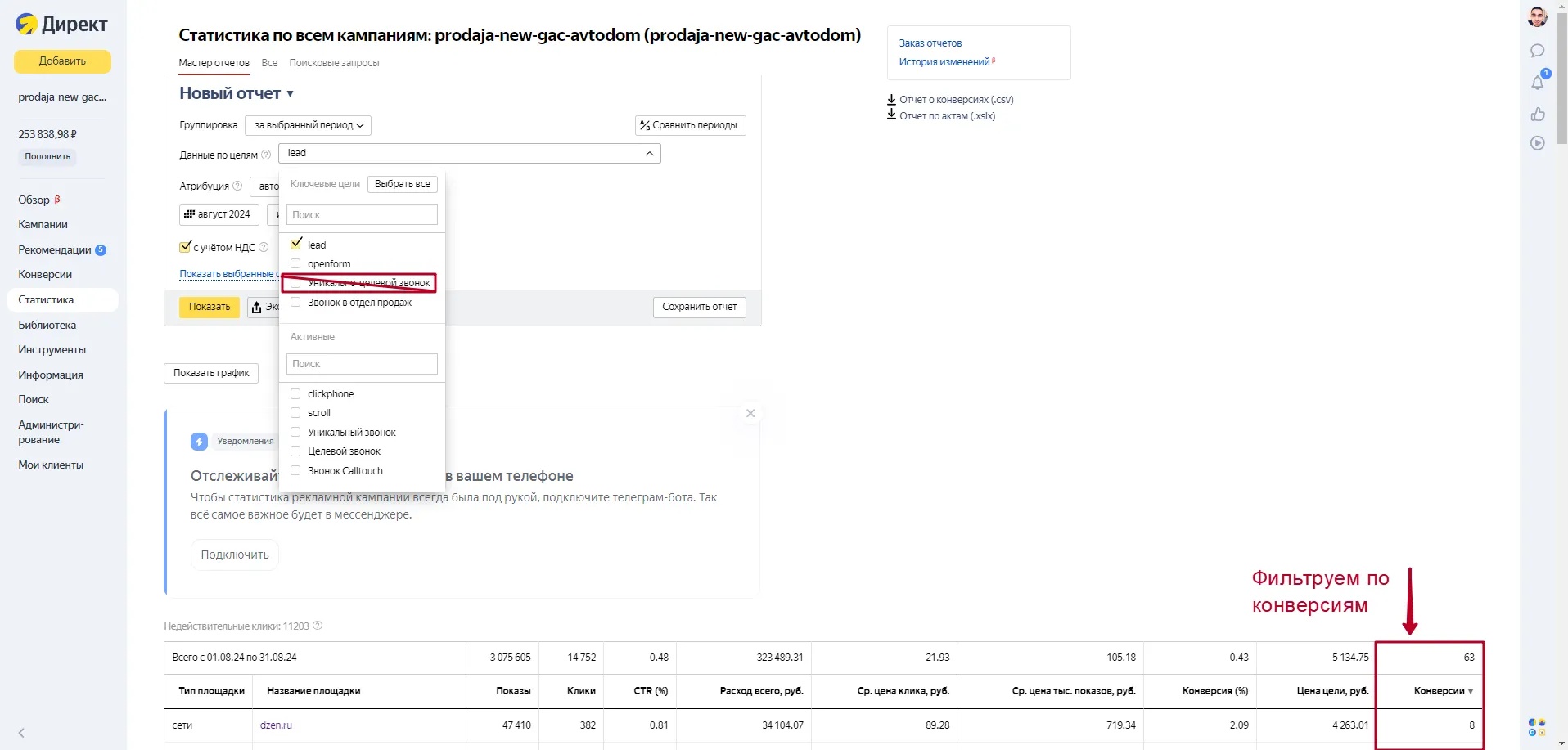
Task: Check the openform goal
Action: (x=296, y=263)
